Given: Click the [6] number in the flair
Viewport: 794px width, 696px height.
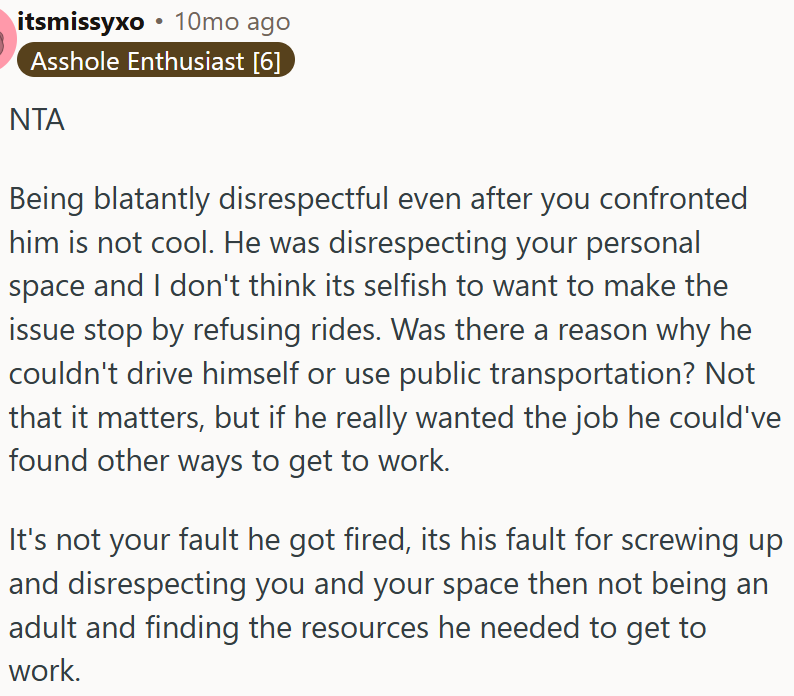Looking at the screenshot, I should pos(266,61).
